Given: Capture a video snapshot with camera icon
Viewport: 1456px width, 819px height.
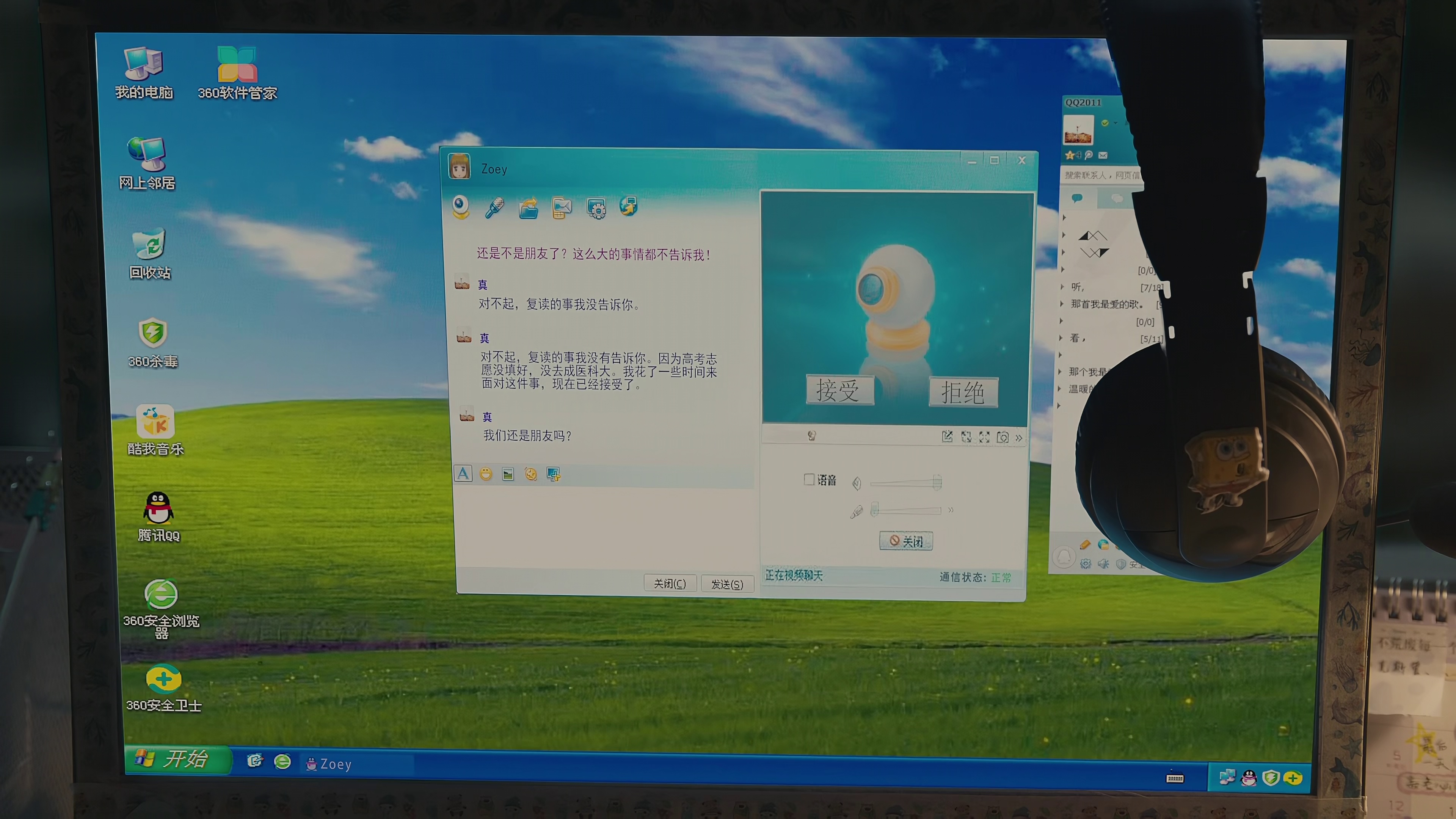Looking at the screenshot, I should tap(1003, 438).
